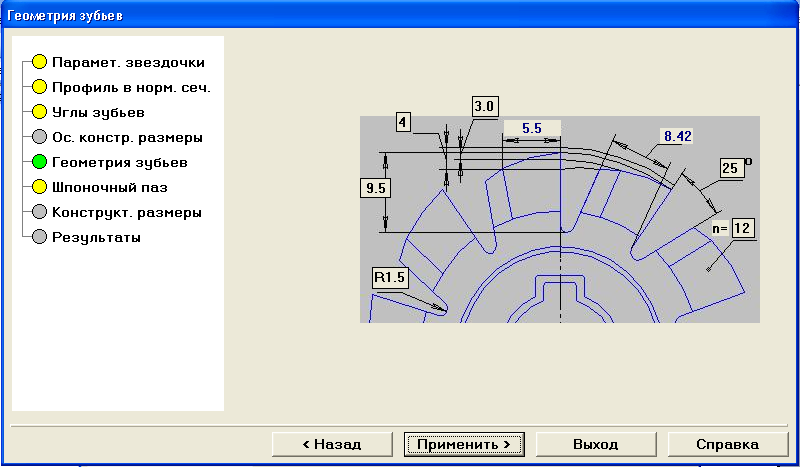Select the yellow circle beside Шпоночный паз
Image resolution: width=800 pixels, height=467 pixels.
point(39,187)
